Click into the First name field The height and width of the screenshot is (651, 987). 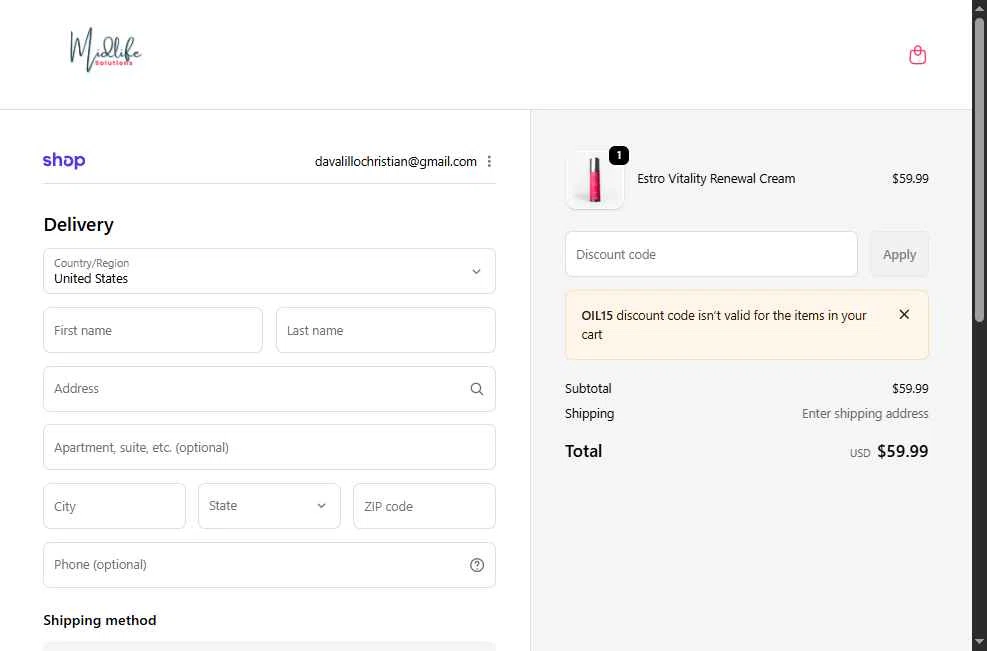coord(153,330)
